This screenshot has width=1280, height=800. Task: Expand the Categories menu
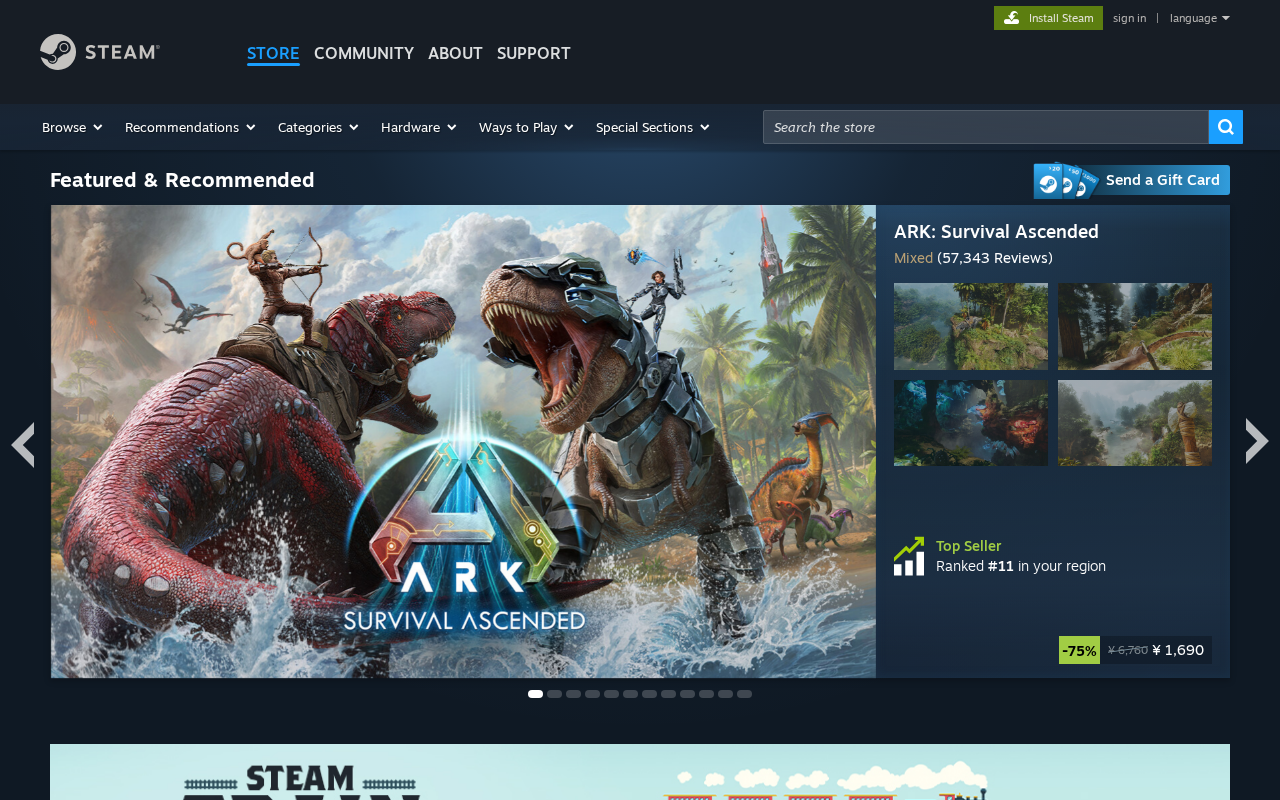(x=318, y=127)
